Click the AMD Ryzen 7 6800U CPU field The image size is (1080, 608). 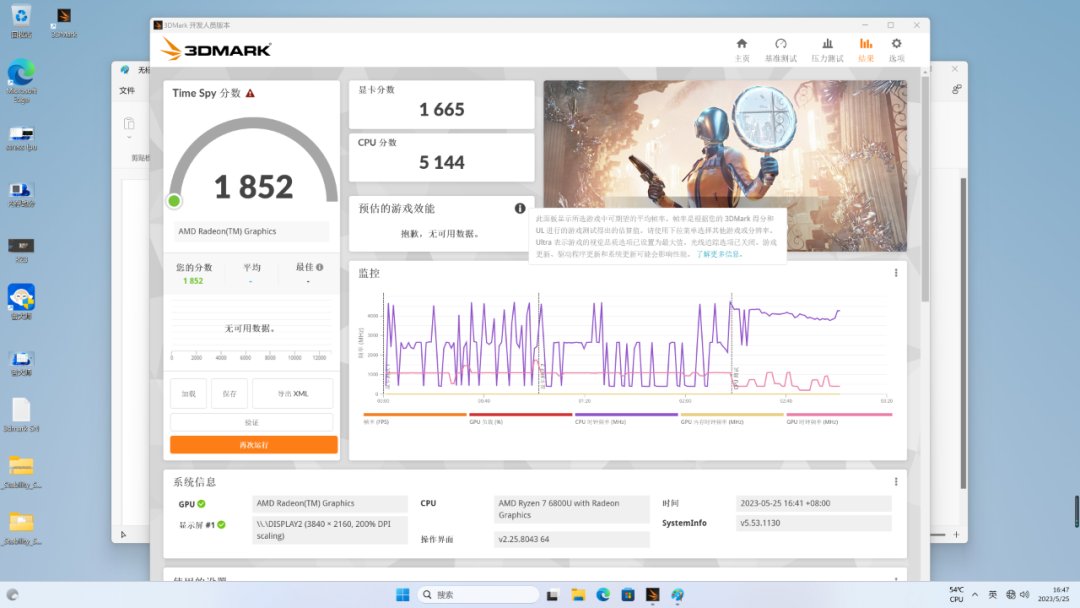pyautogui.click(x=572, y=509)
